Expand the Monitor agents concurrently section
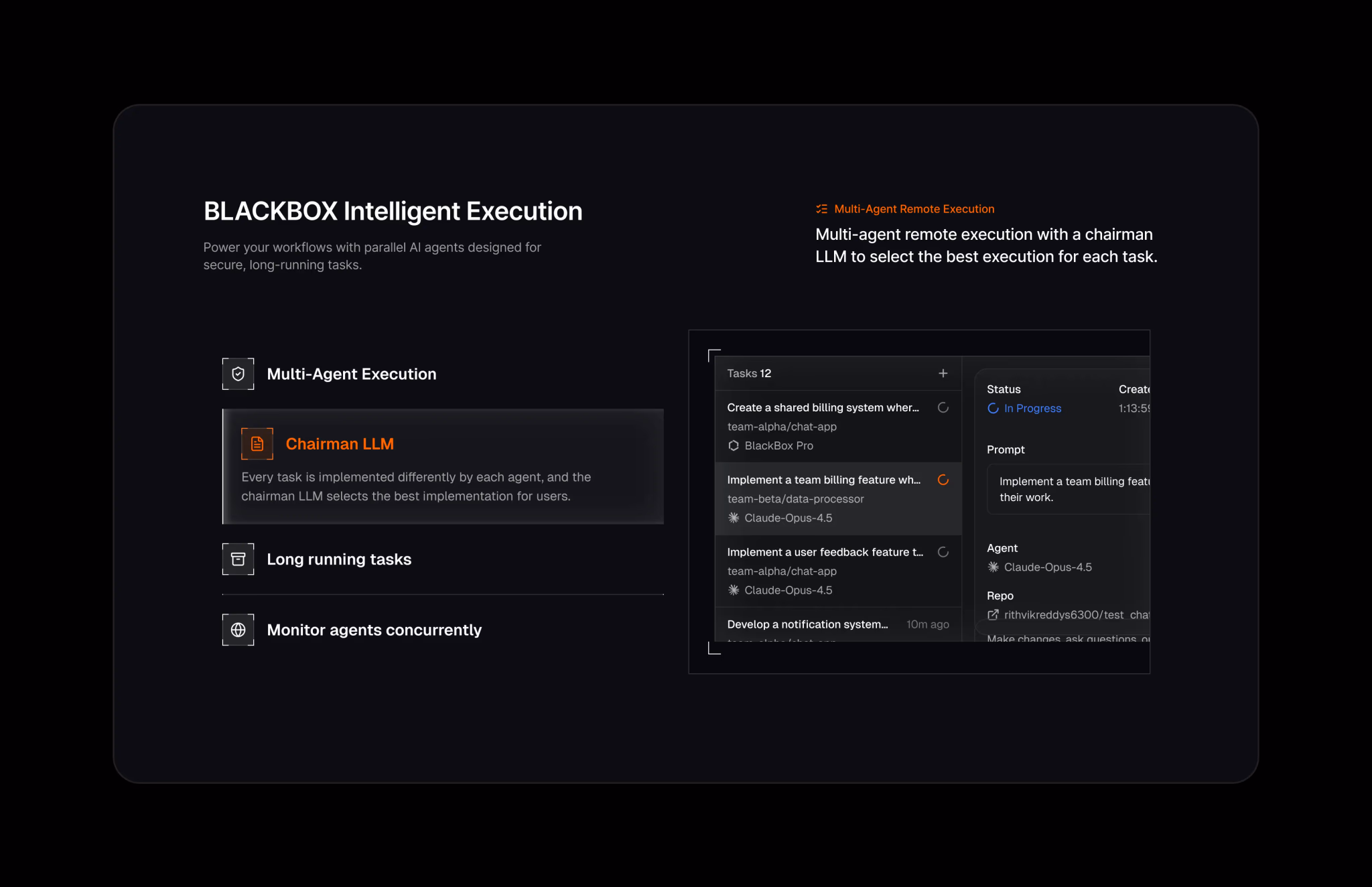1372x887 pixels. (x=443, y=630)
